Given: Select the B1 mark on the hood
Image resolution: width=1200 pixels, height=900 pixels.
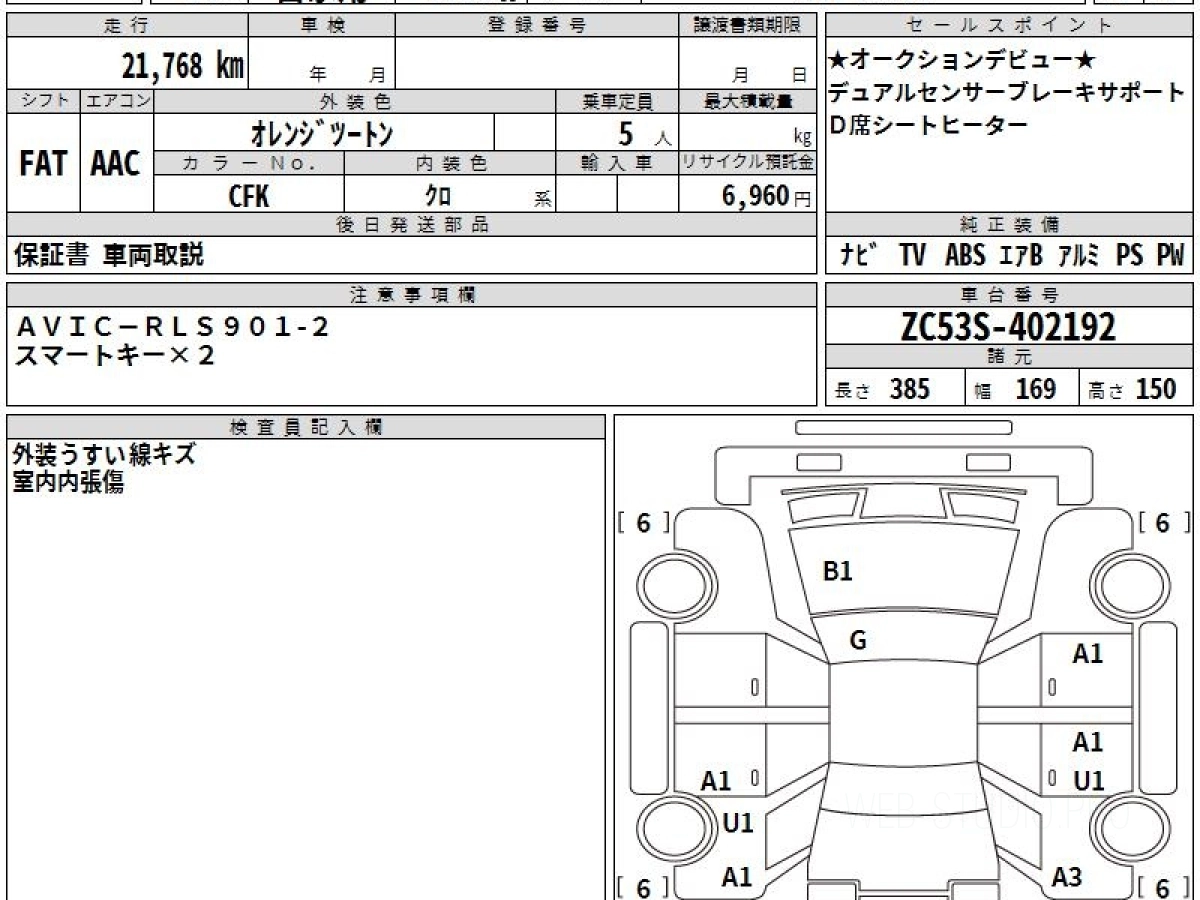Looking at the screenshot, I should coord(837,571).
